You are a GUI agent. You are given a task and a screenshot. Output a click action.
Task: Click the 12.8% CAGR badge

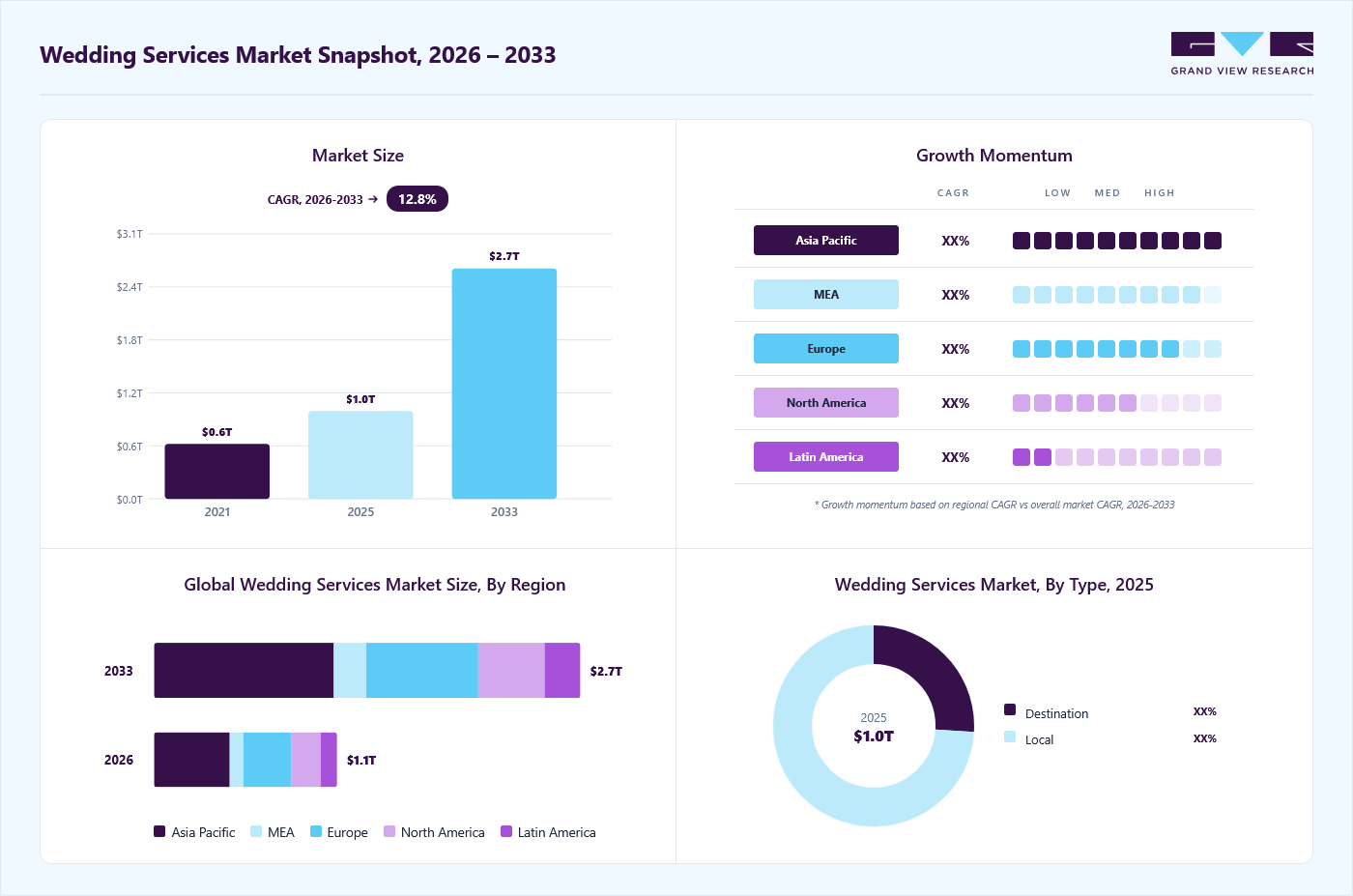pos(417,199)
